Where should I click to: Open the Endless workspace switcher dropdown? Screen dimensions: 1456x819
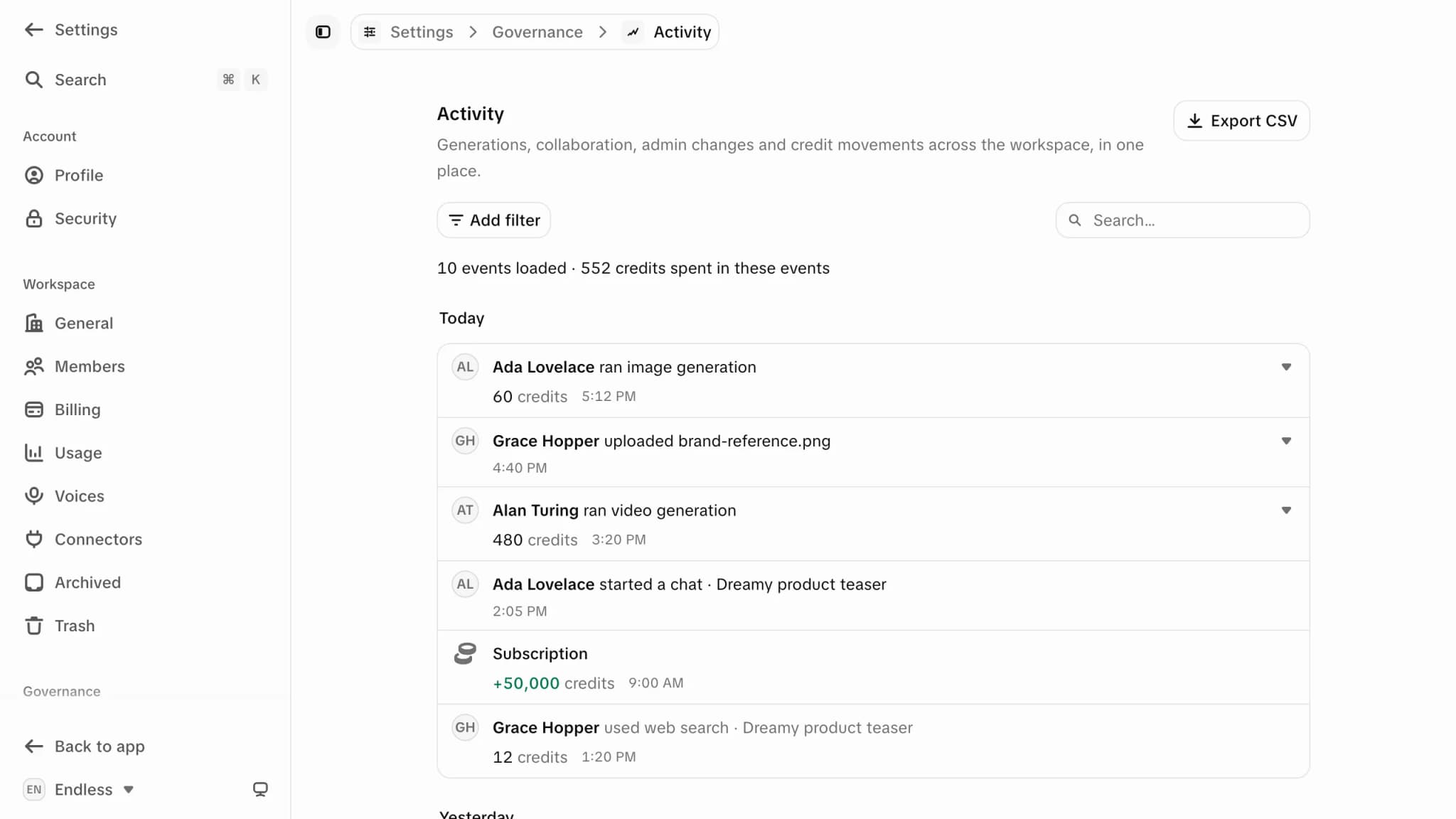click(79, 790)
